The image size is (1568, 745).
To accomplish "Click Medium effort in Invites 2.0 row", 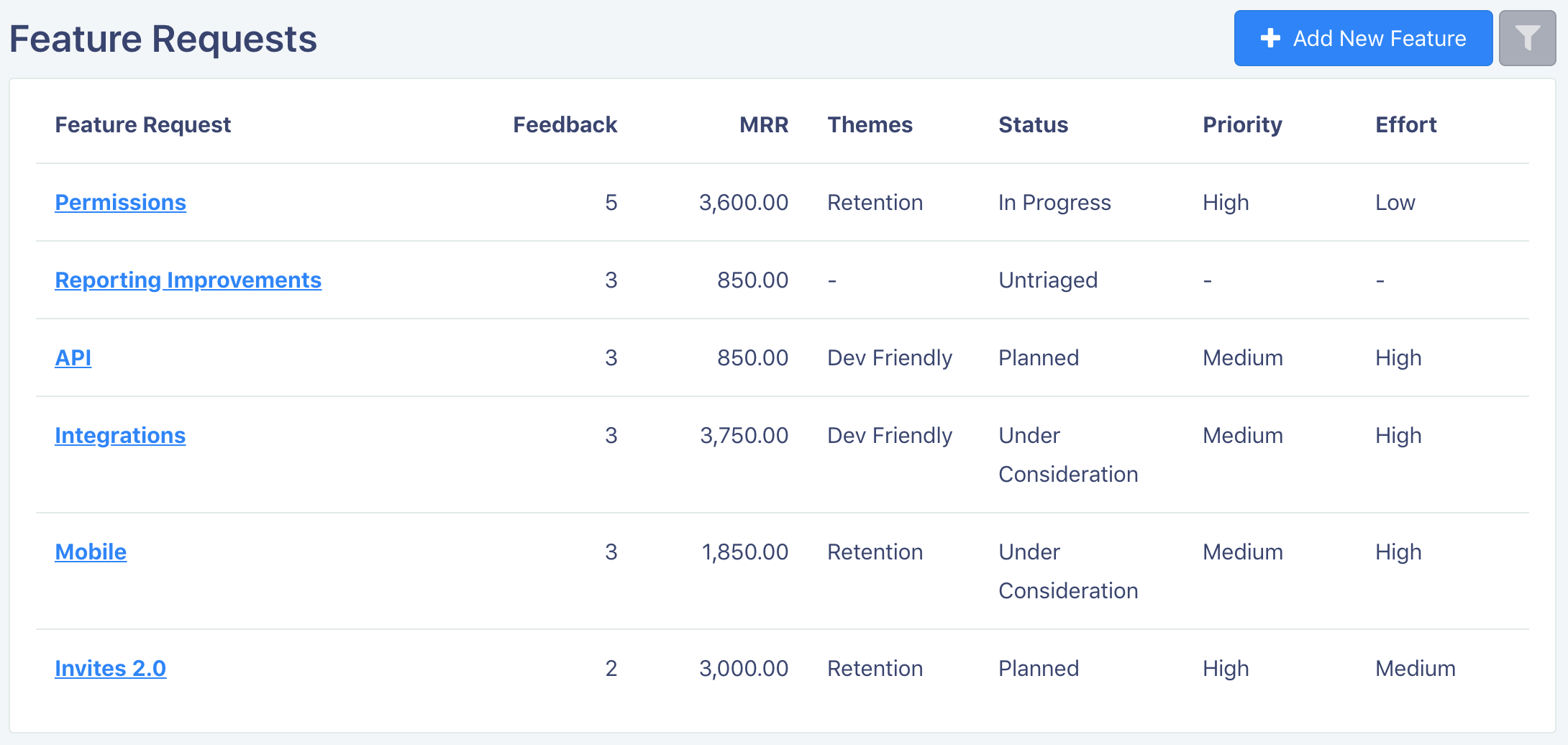I will click(x=1415, y=669).
